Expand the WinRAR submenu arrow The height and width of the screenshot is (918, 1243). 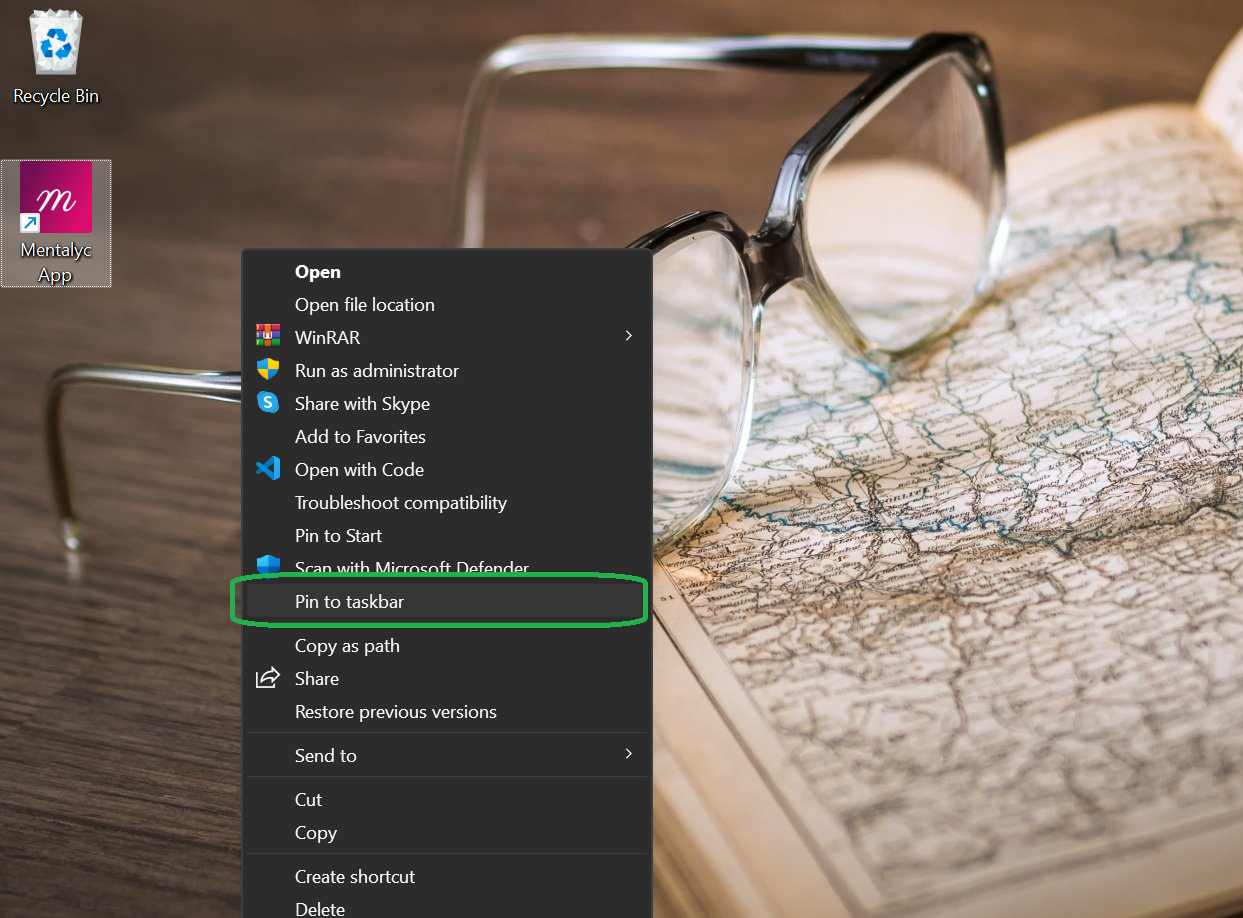click(628, 336)
